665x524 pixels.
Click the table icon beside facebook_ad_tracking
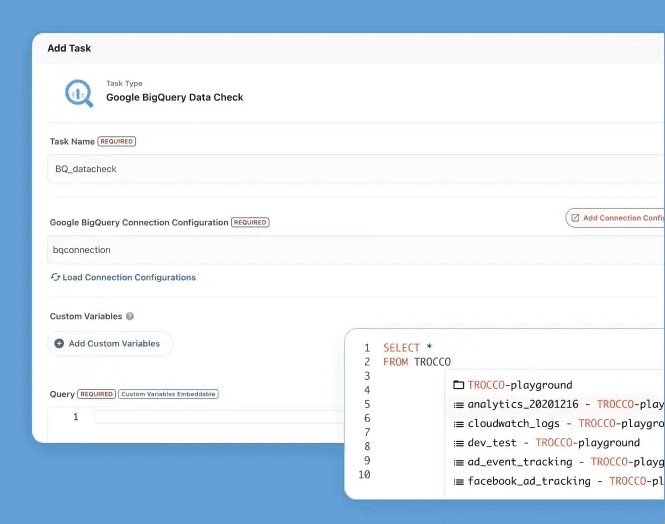(x=458, y=482)
